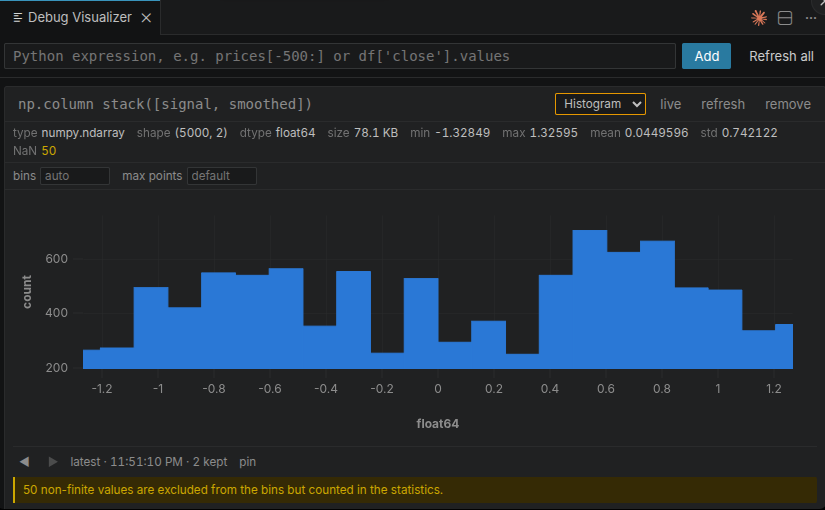Click the size value 78.1 KB
The height and width of the screenshot is (510, 825).
click(376, 133)
